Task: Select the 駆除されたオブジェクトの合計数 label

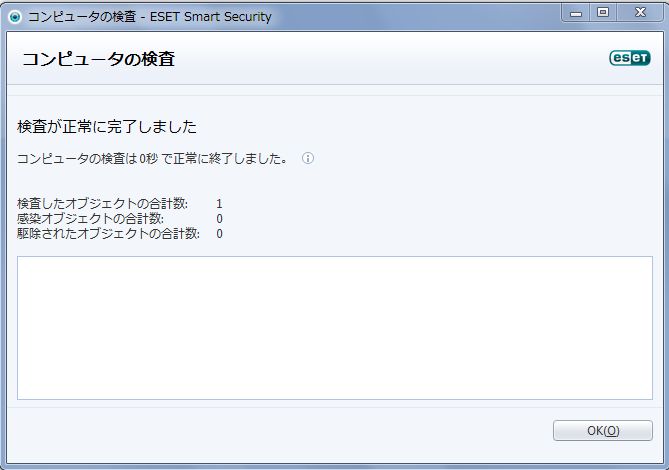Action: pyautogui.click(x=108, y=234)
